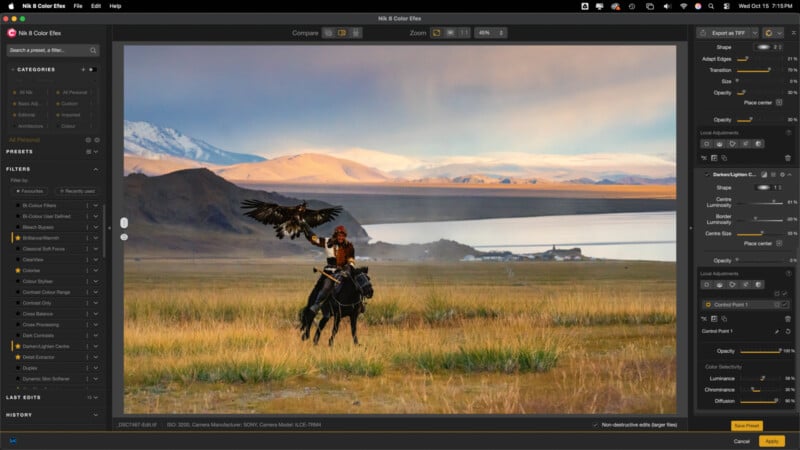
Task: Click the Colorise filter favourite star
Action: (x=17, y=270)
